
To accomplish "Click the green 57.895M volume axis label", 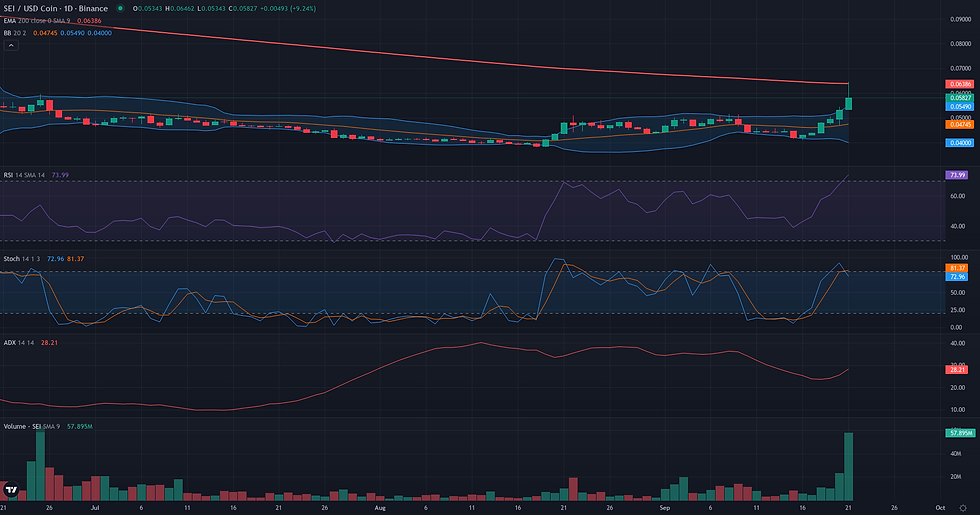I will [x=960, y=432].
